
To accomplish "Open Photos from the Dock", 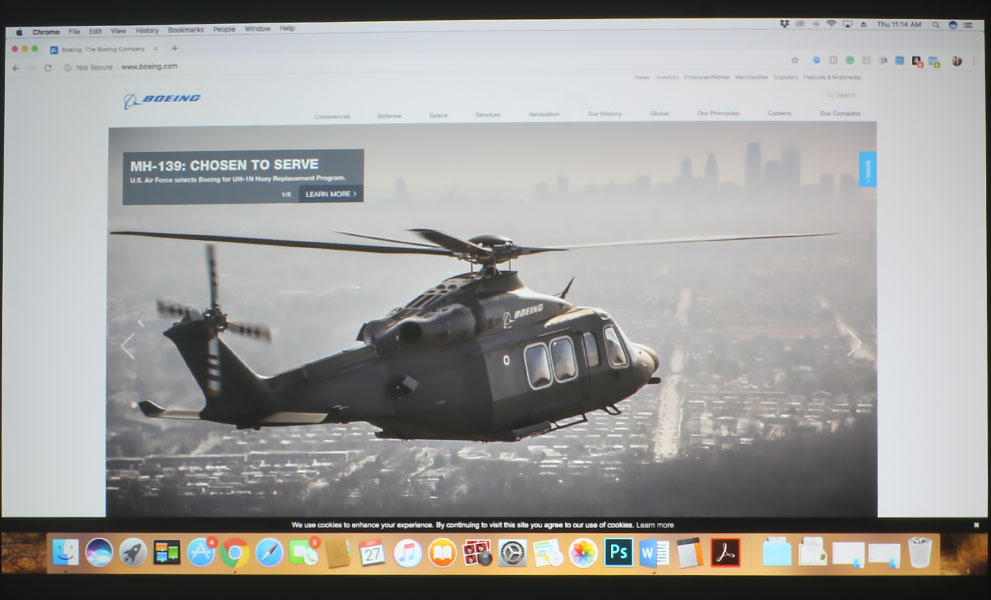I will (x=583, y=553).
